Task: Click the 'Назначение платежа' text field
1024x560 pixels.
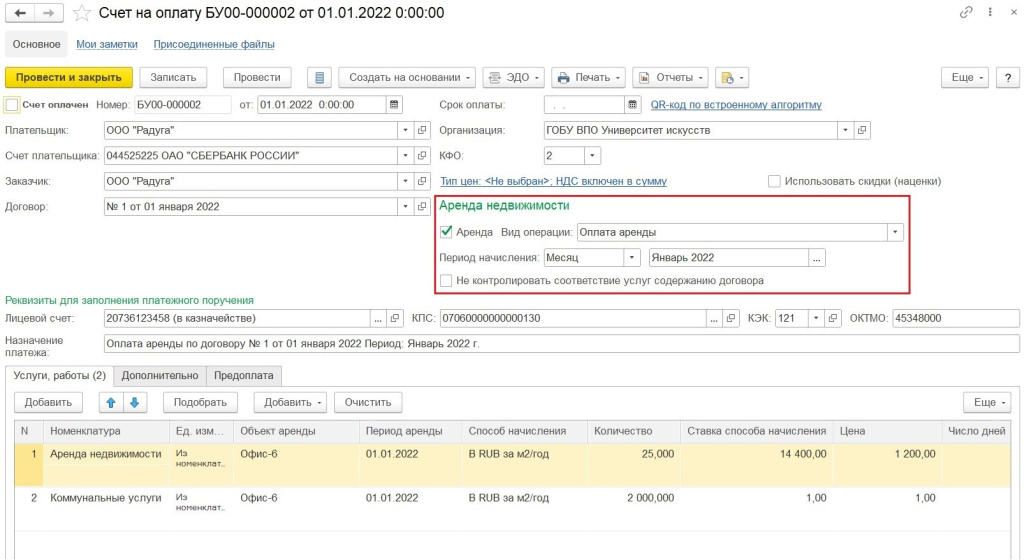Action: [560, 344]
